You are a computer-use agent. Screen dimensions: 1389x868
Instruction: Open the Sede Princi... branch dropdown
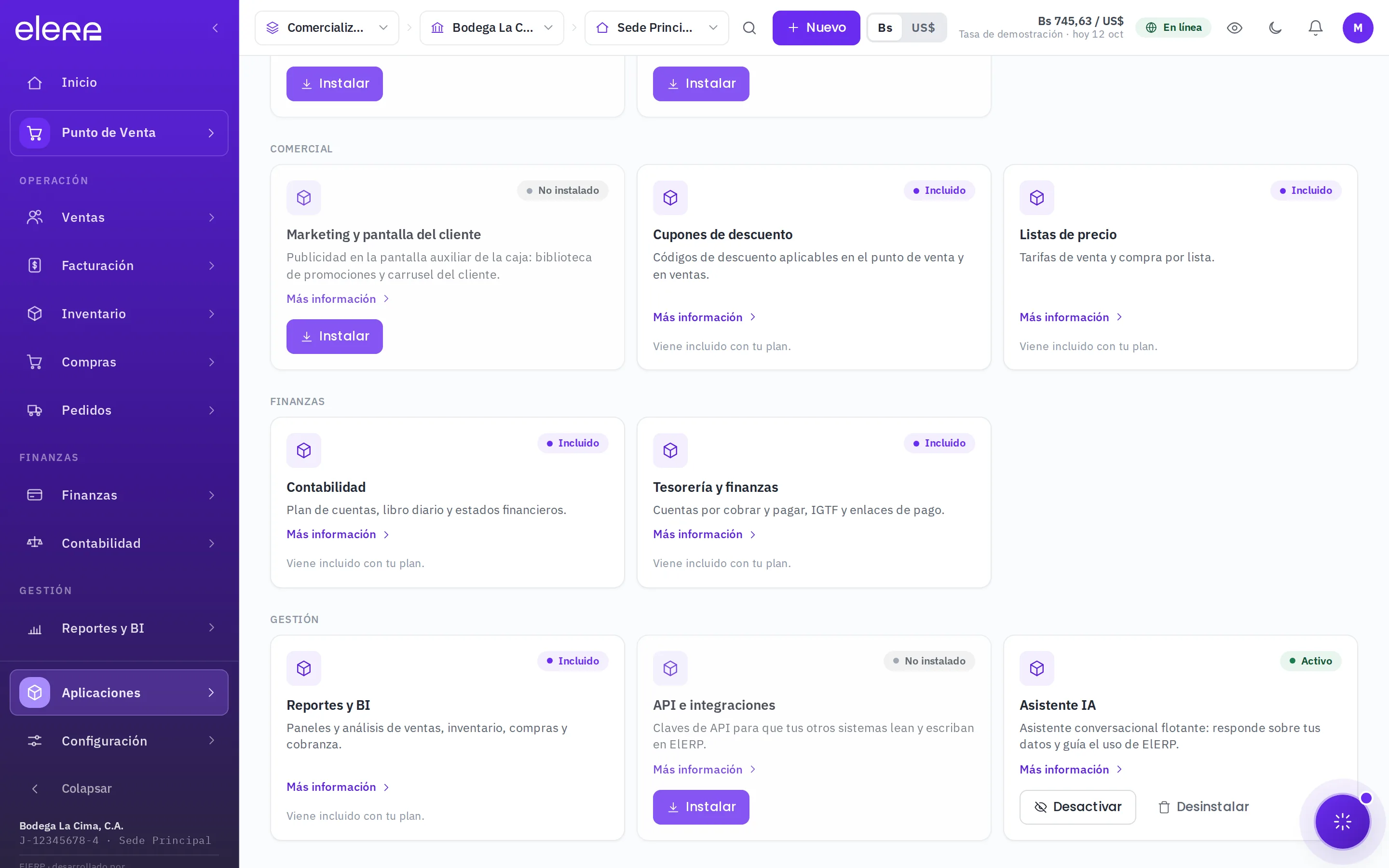point(656,27)
